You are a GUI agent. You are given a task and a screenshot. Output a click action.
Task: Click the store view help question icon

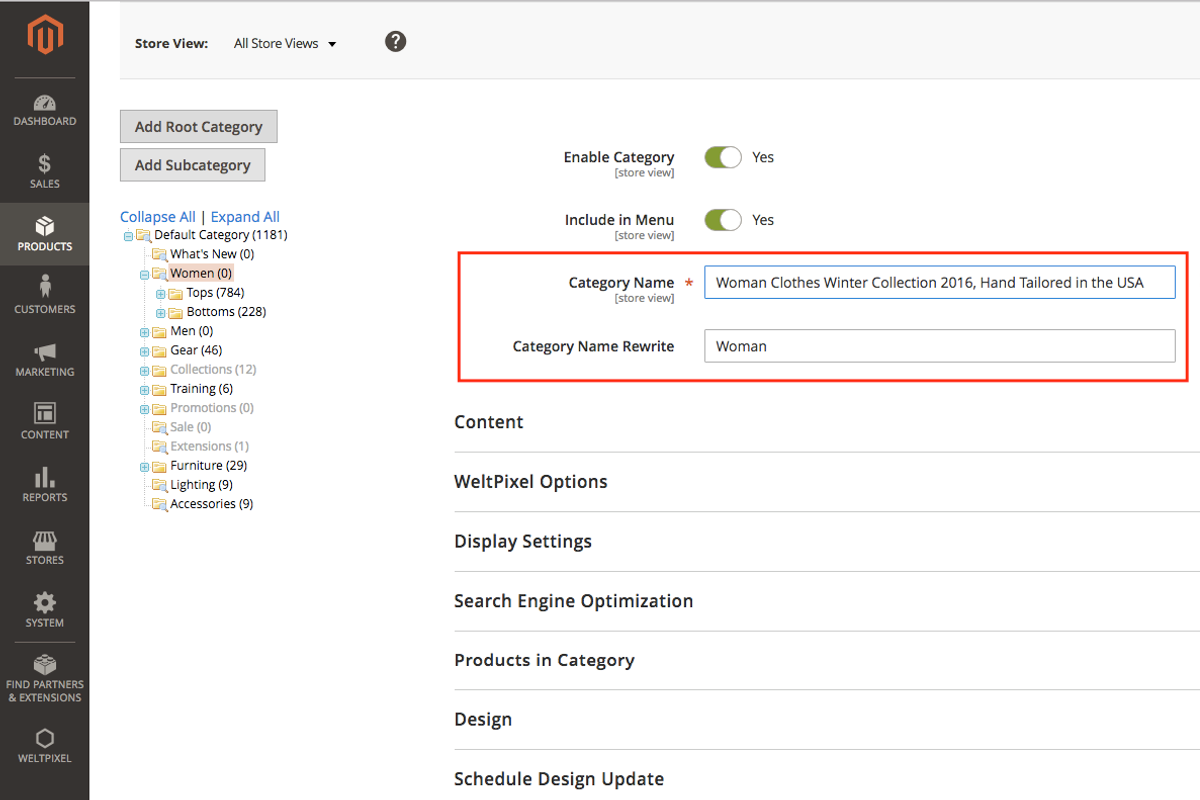pyautogui.click(x=396, y=41)
